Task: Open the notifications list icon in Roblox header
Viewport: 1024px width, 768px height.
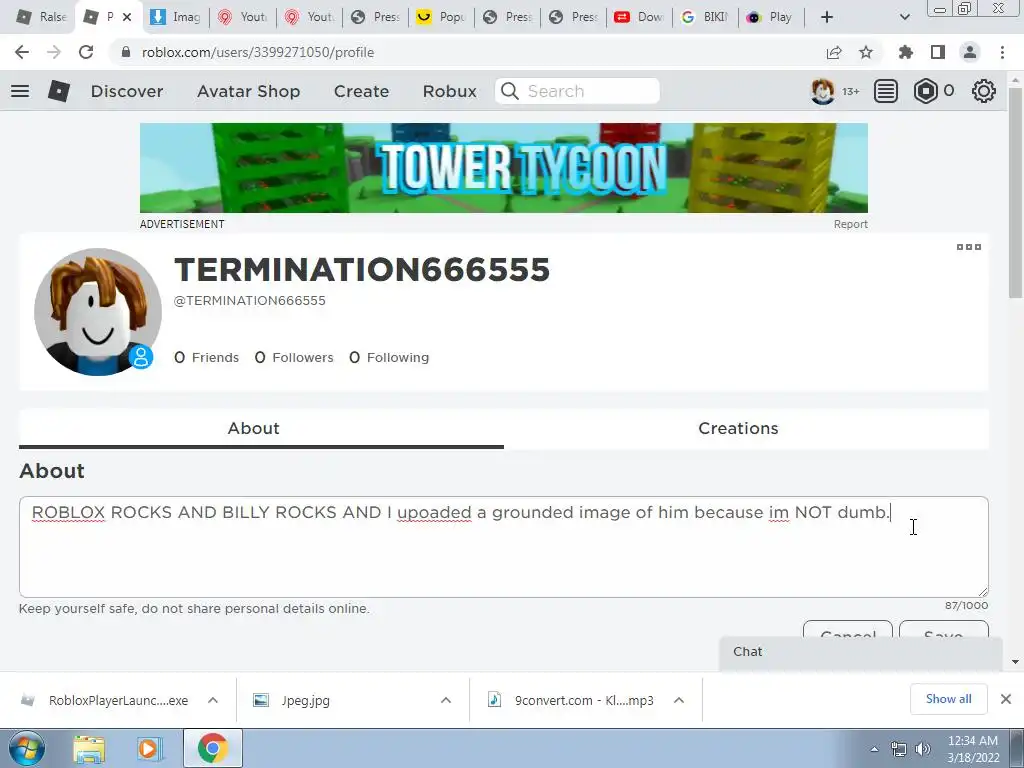Action: pyautogui.click(x=886, y=91)
